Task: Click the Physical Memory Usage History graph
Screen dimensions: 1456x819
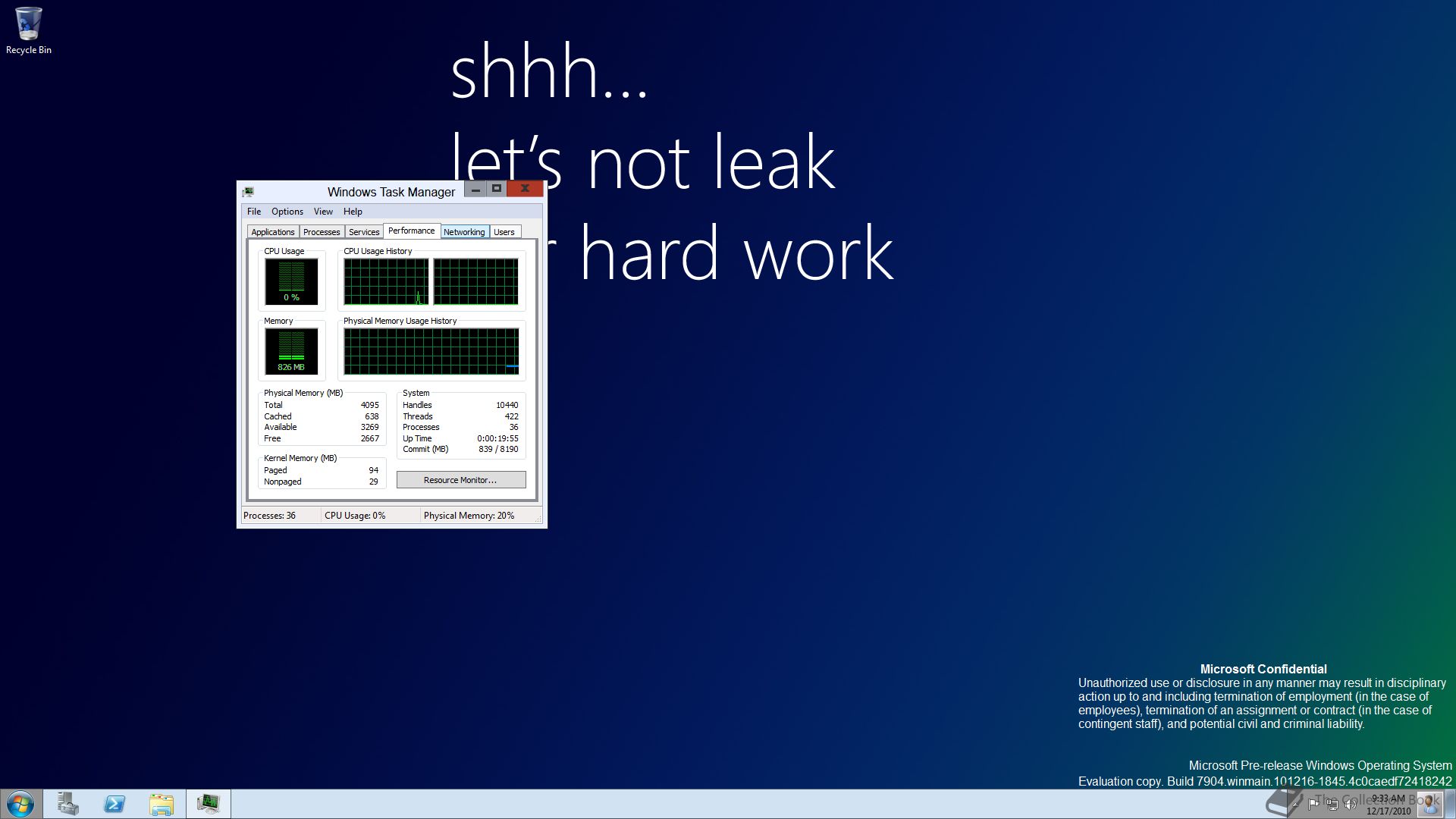Action: (x=431, y=351)
